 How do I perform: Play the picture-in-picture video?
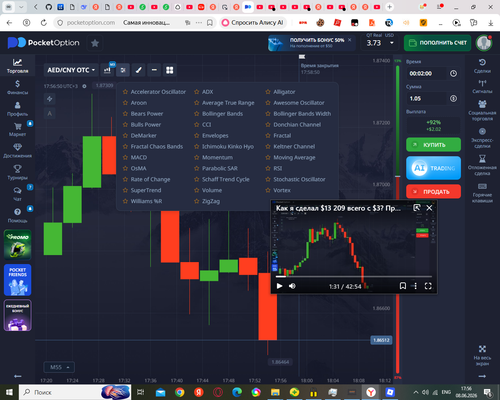pyautogui.click(x=279, y=286)
